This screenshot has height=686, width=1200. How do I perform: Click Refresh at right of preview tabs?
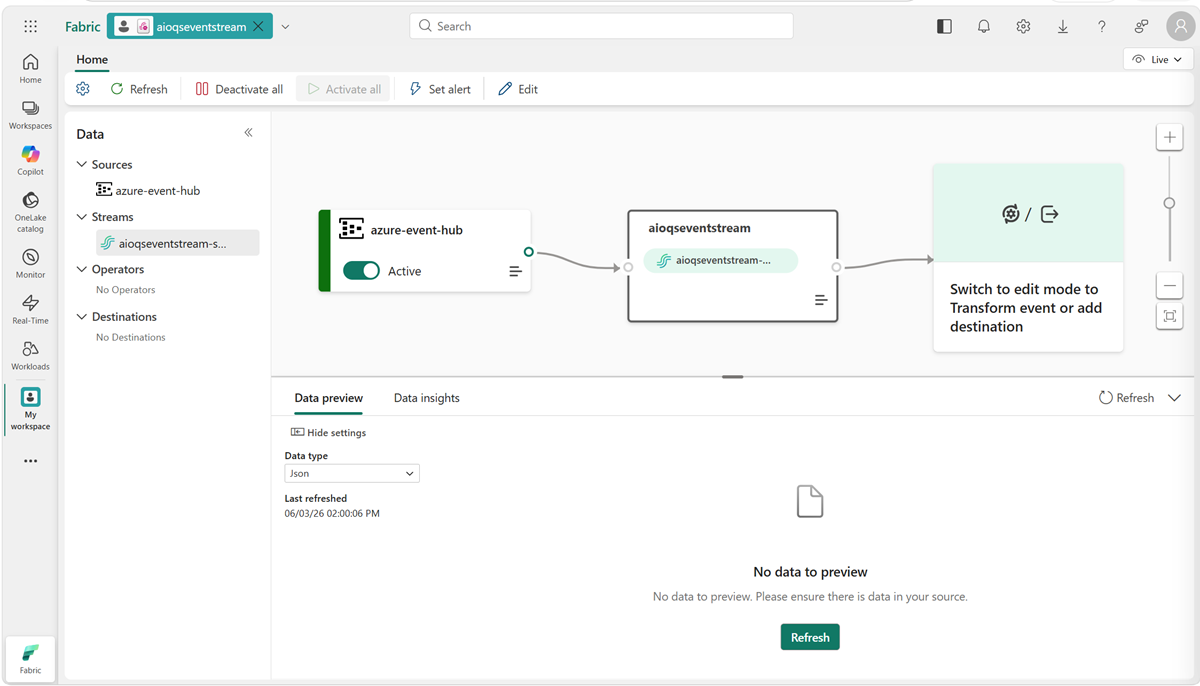(1126, 398)
